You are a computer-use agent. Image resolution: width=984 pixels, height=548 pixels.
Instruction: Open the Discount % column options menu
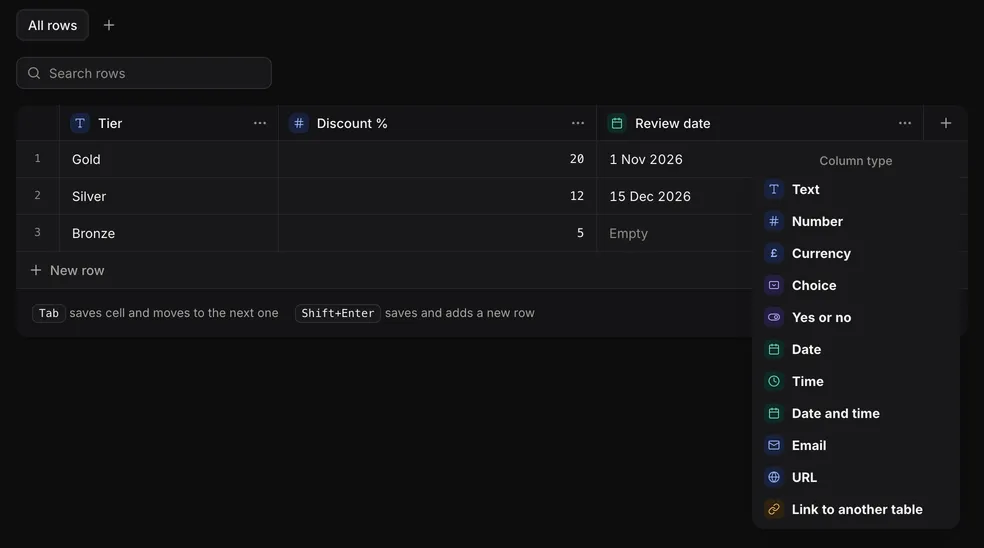tap(578, 123)
